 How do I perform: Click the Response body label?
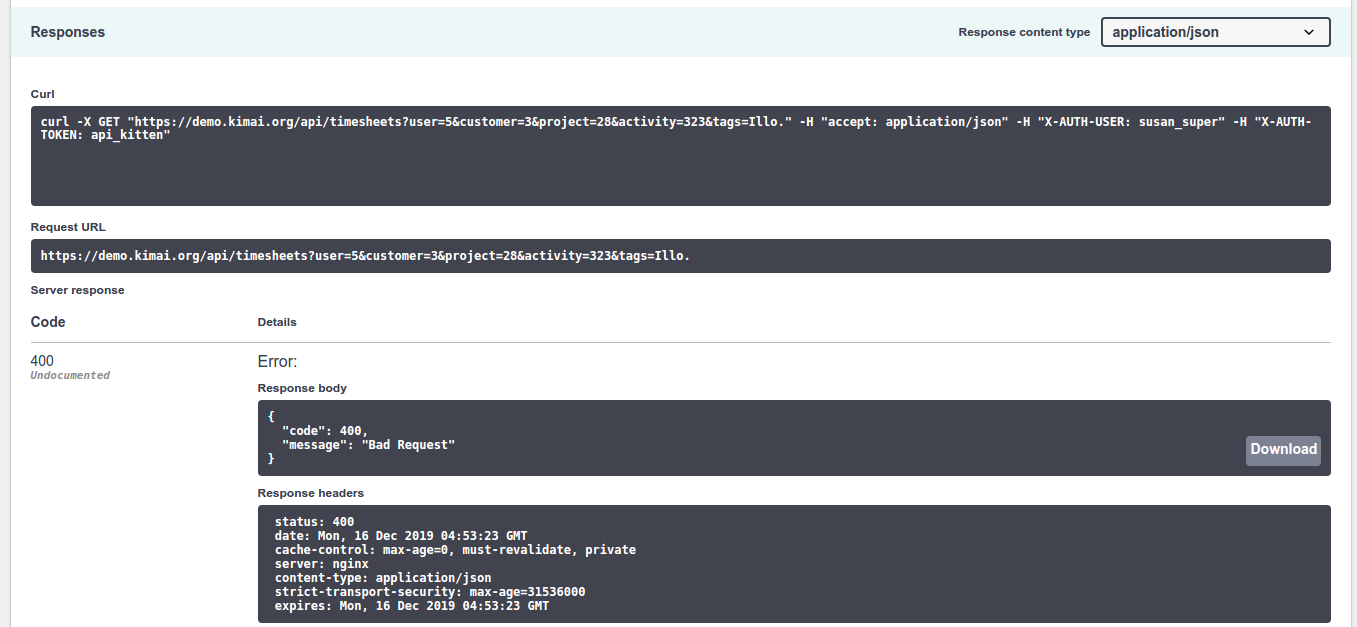pyautogui.click(x=302, y=388)
